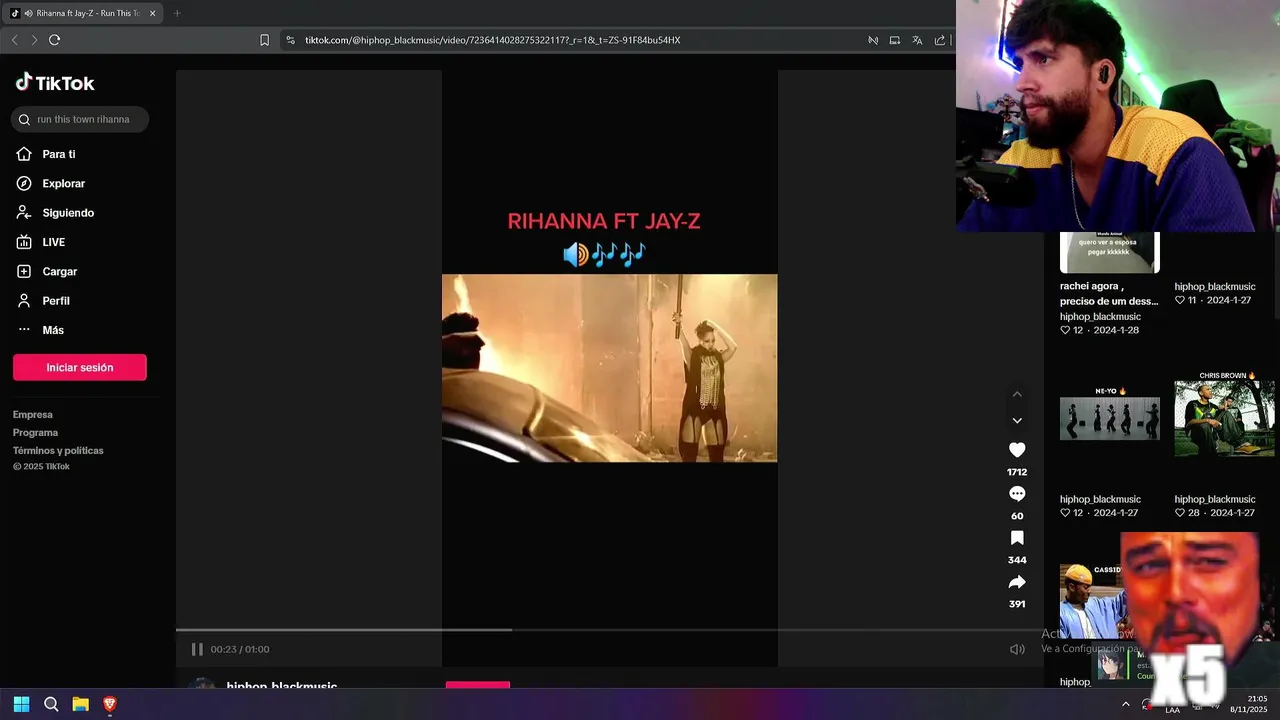Click the 1712 likes count
The width and height of the screenshot is (1280, 720).
coord(1017,472)
